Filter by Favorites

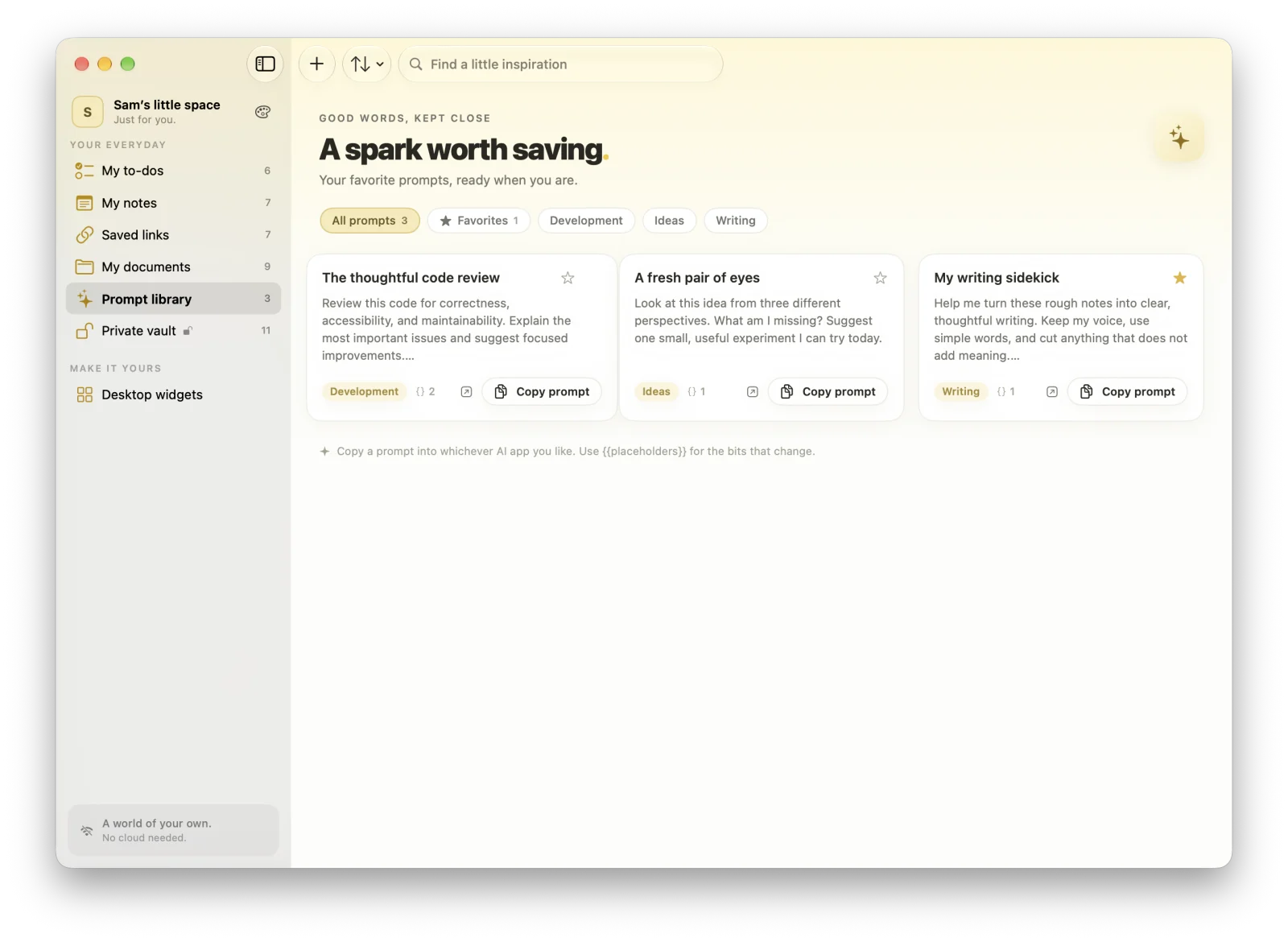pos(479,221)
